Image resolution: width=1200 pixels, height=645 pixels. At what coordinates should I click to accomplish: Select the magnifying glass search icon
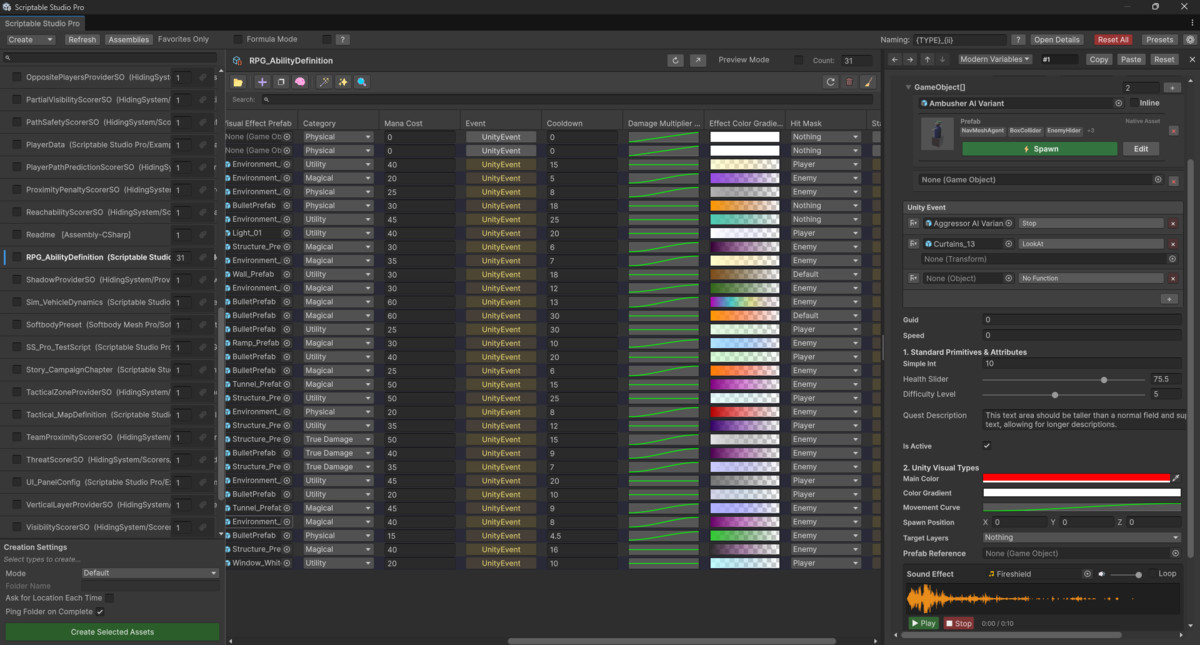coord(361,83)
